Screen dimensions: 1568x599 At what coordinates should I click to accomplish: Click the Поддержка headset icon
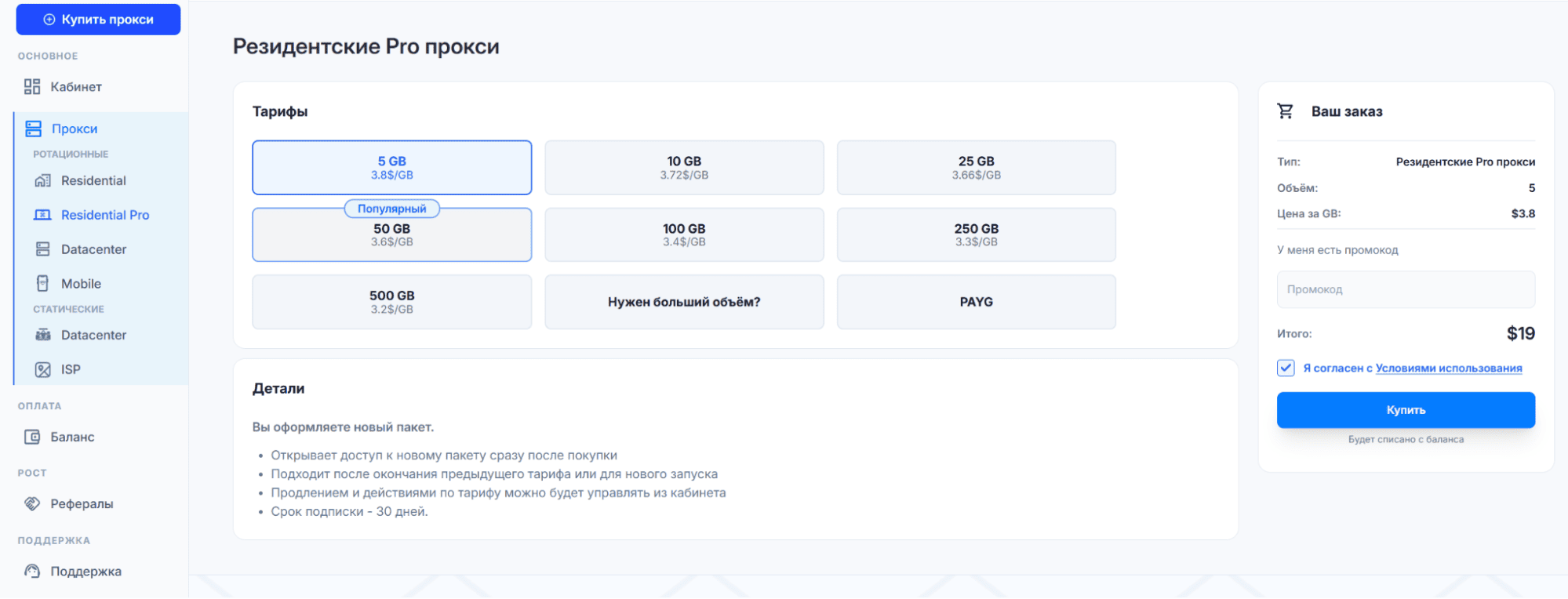(x=32, y=571)
